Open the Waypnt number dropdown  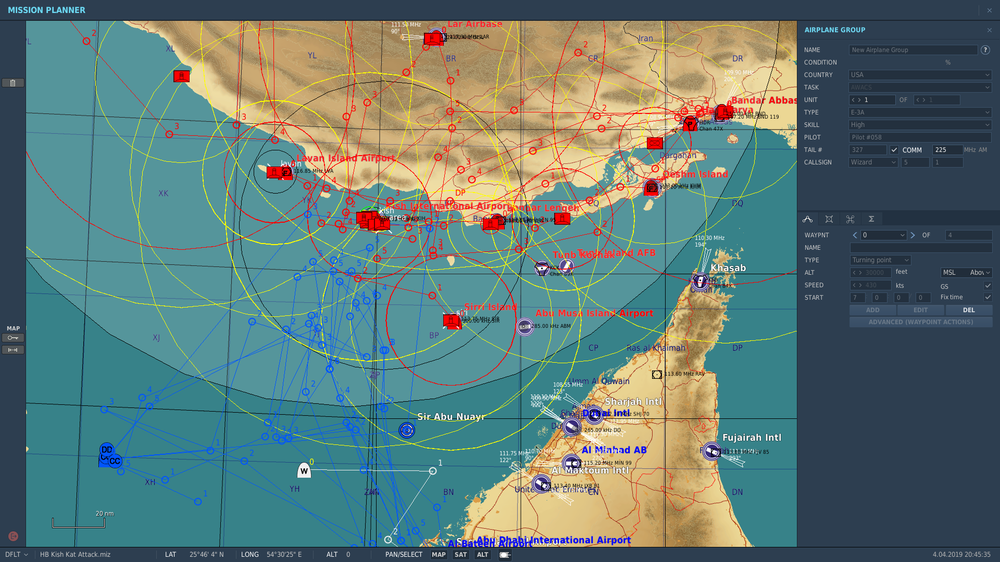coord(883,235)
